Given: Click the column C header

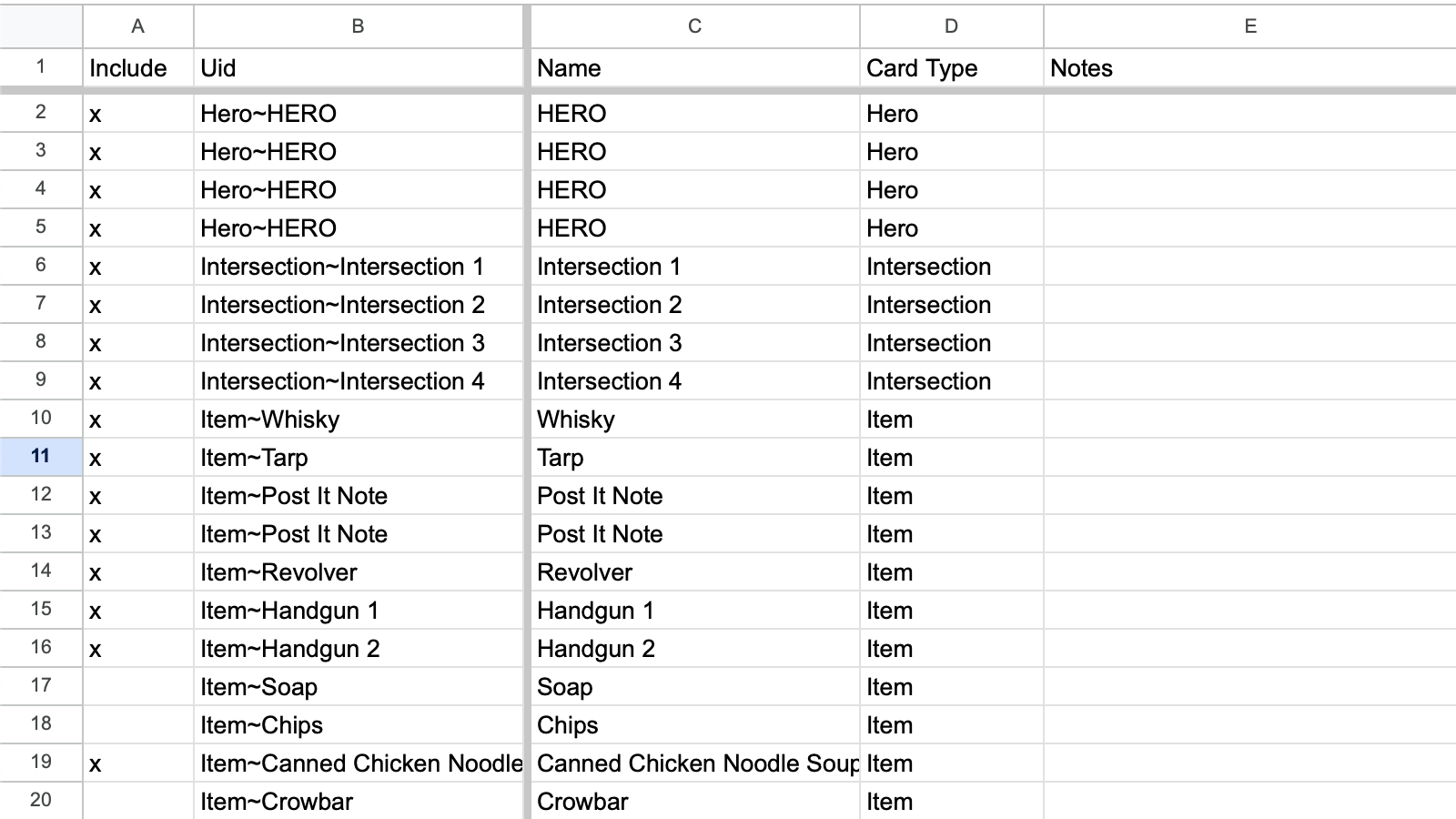Looking at the screenshot, I should pos(694,26).
